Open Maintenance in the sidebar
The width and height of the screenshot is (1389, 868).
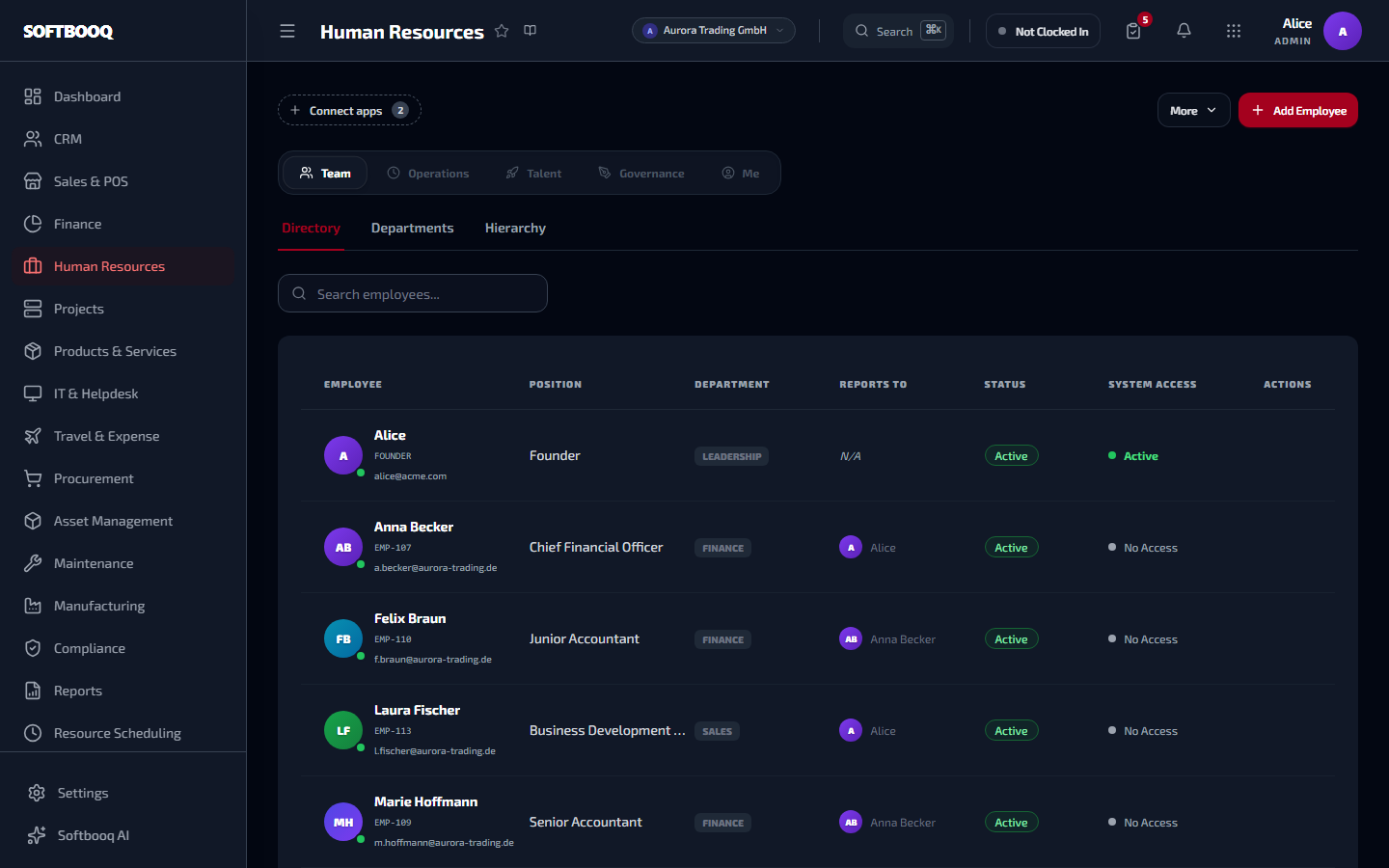click(x=123, y=563)
